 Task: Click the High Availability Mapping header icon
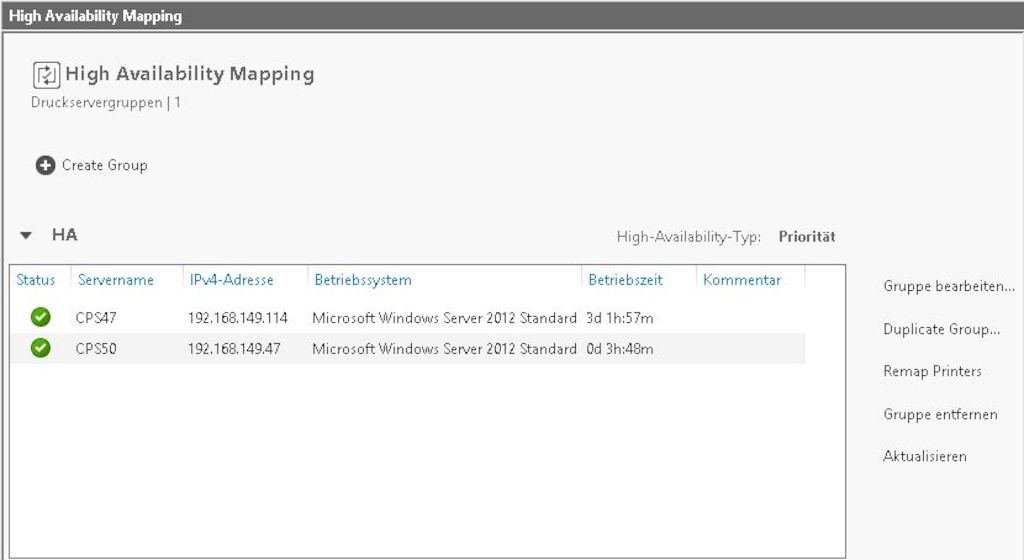pyautogui.click(x=46, y=75)
